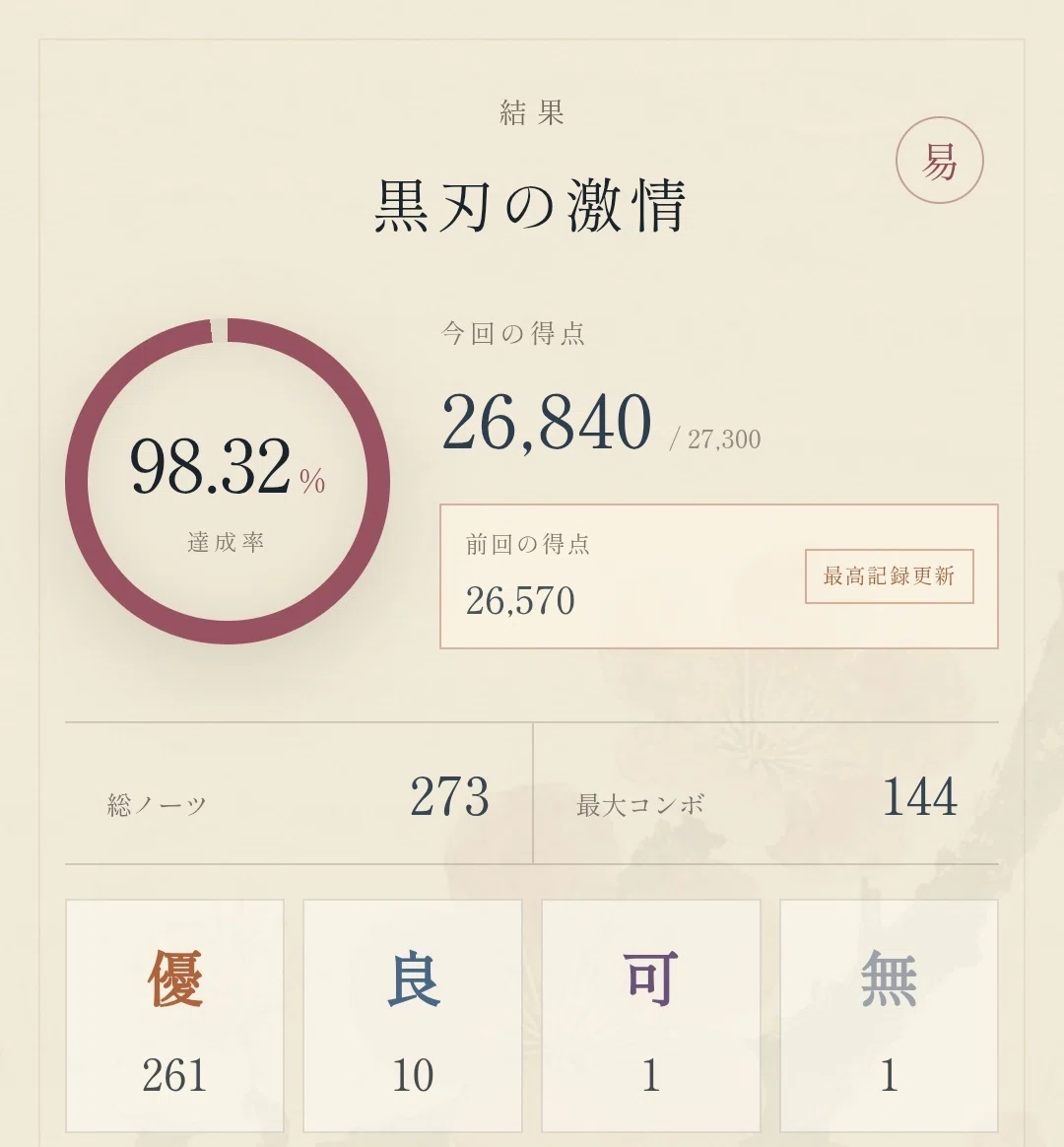1064x1147 pixels.
Task: Click the previous score 26,570
Action: point(520,601)
